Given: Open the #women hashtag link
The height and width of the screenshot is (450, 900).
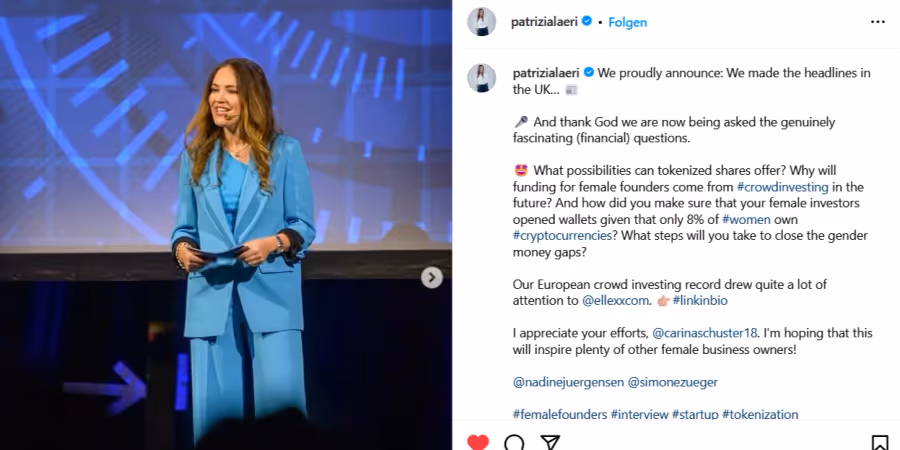Looking at the screenshot, I should point(746,219).
